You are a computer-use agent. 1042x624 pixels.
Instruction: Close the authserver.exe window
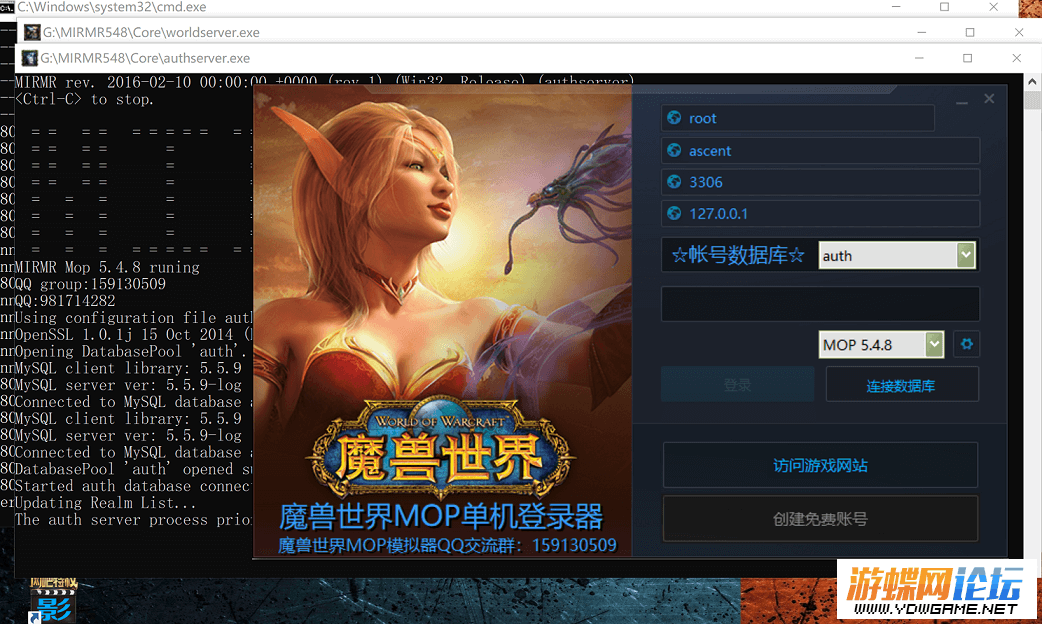point(1016,58)
